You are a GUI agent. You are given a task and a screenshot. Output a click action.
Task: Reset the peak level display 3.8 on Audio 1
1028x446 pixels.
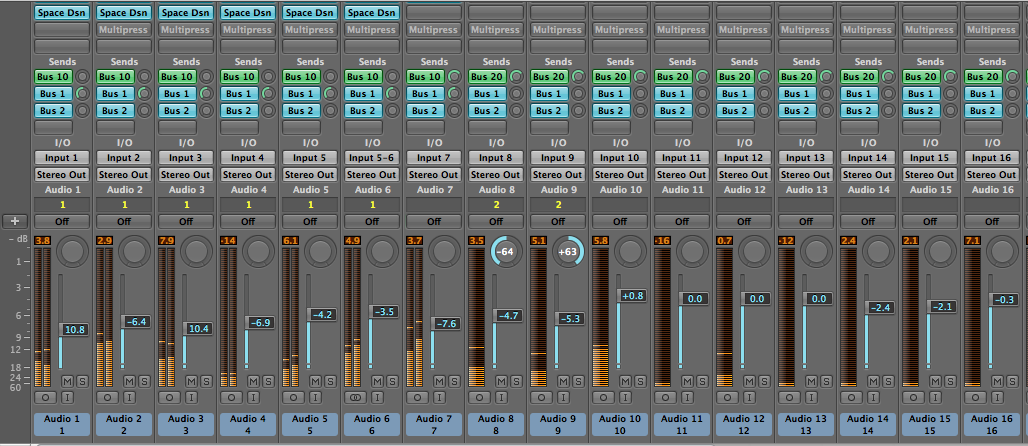[x=43, y=241]
